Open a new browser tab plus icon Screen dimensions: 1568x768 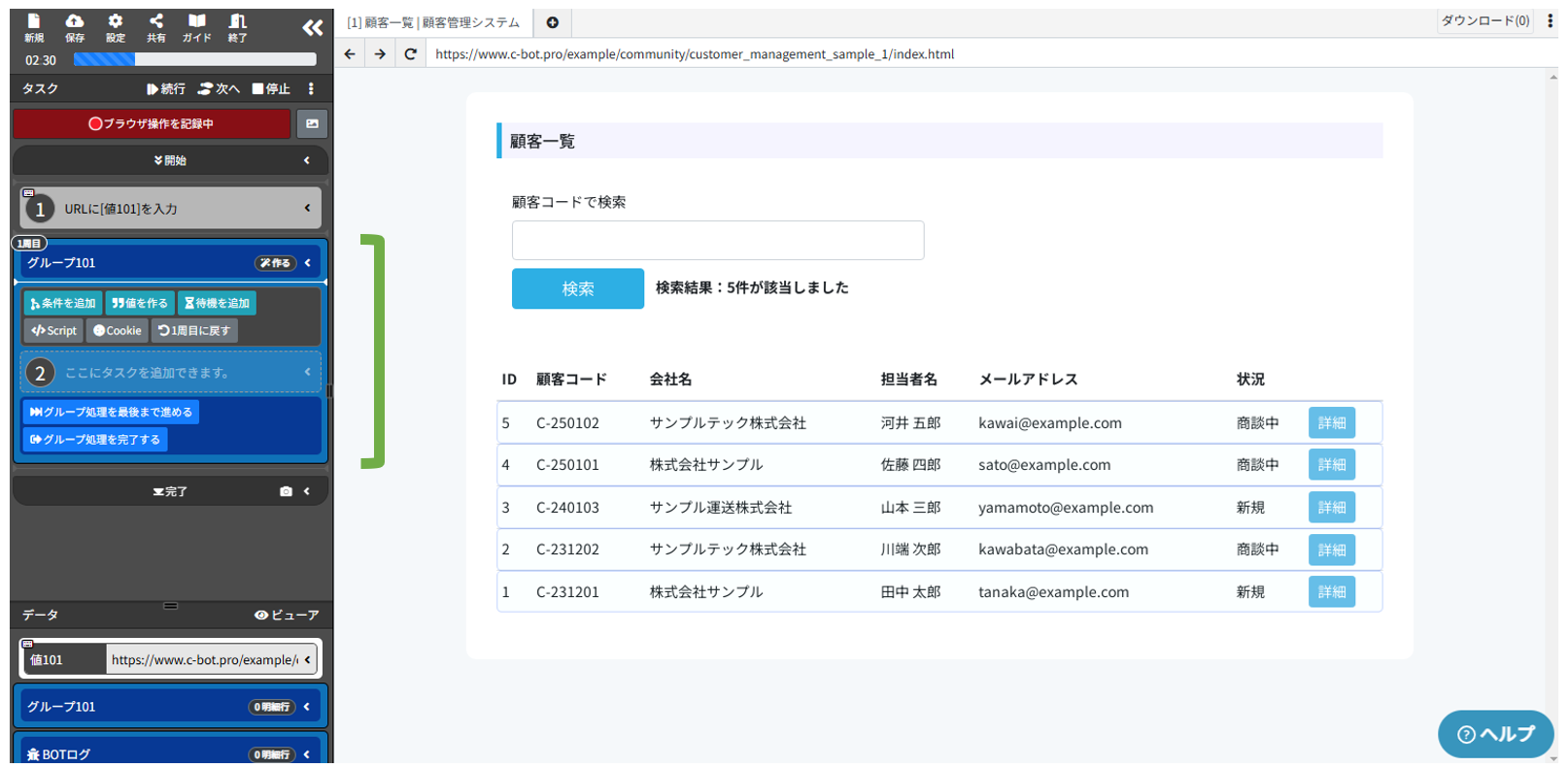click(552, 22)
